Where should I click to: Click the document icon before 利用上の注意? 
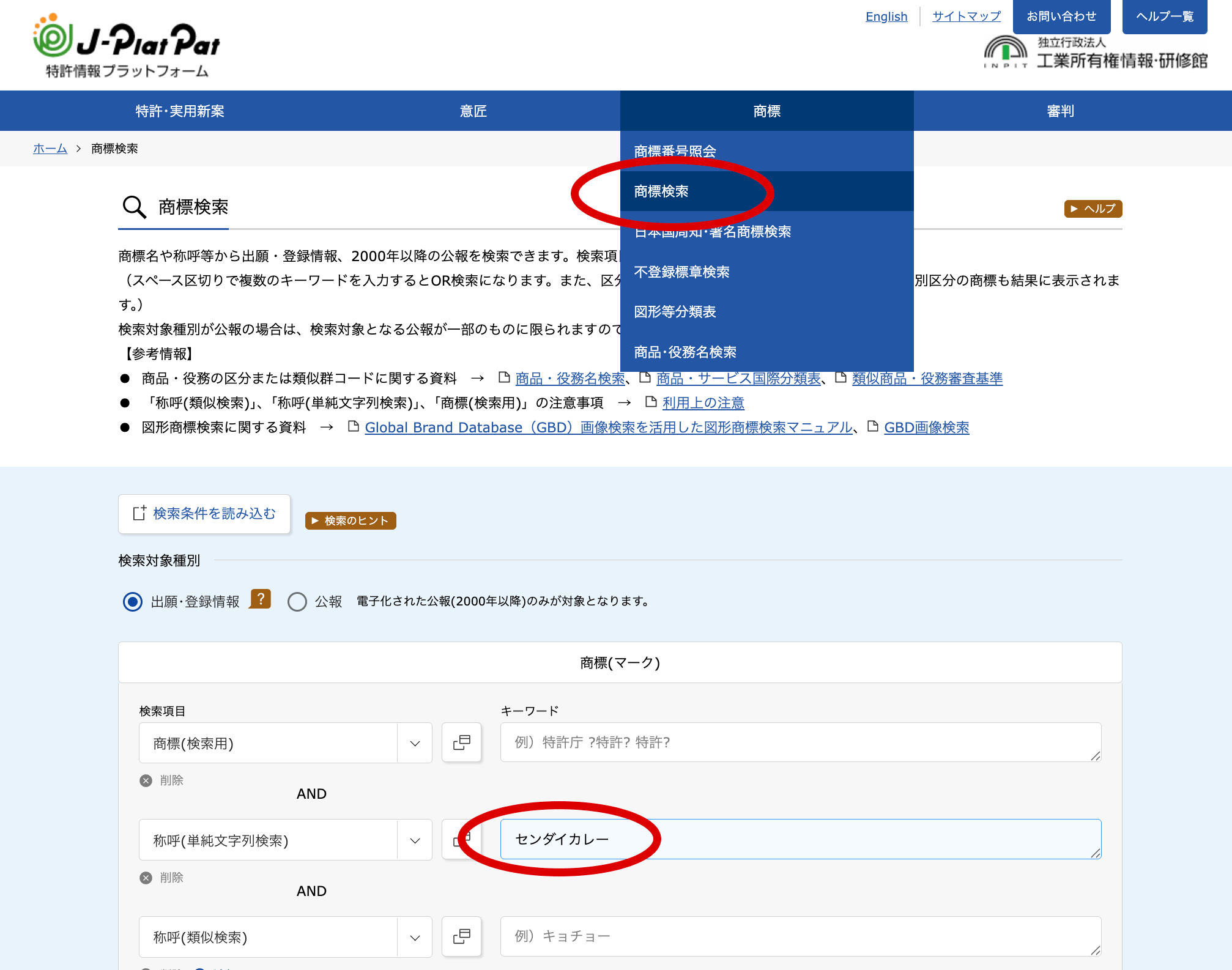650,402
